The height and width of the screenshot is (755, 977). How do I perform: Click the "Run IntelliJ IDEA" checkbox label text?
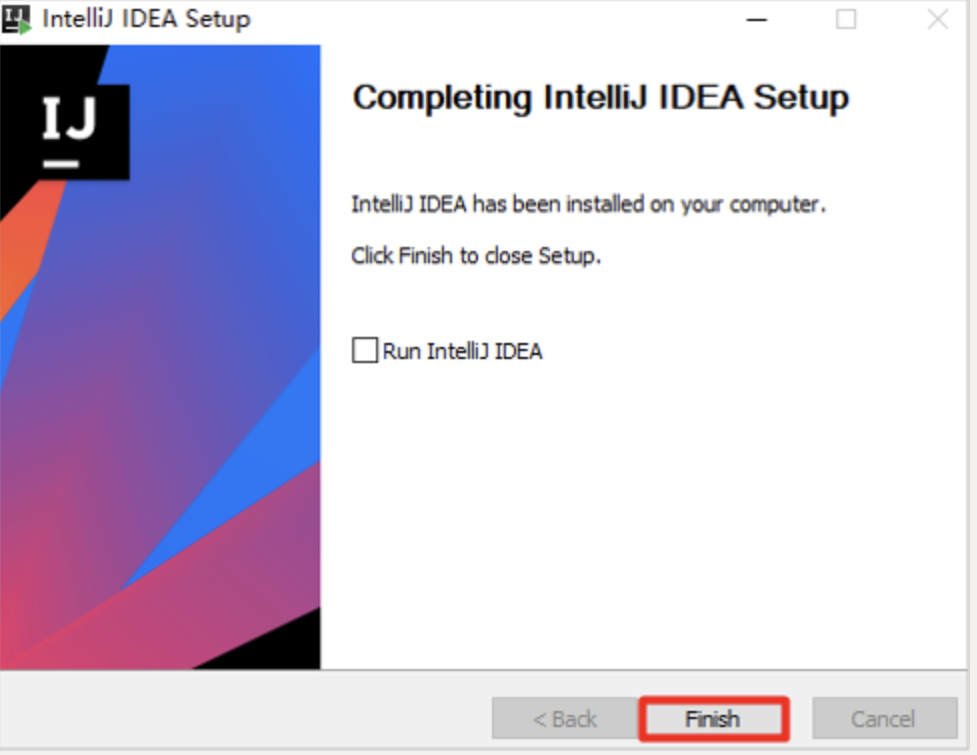click(x=462, y=351)
